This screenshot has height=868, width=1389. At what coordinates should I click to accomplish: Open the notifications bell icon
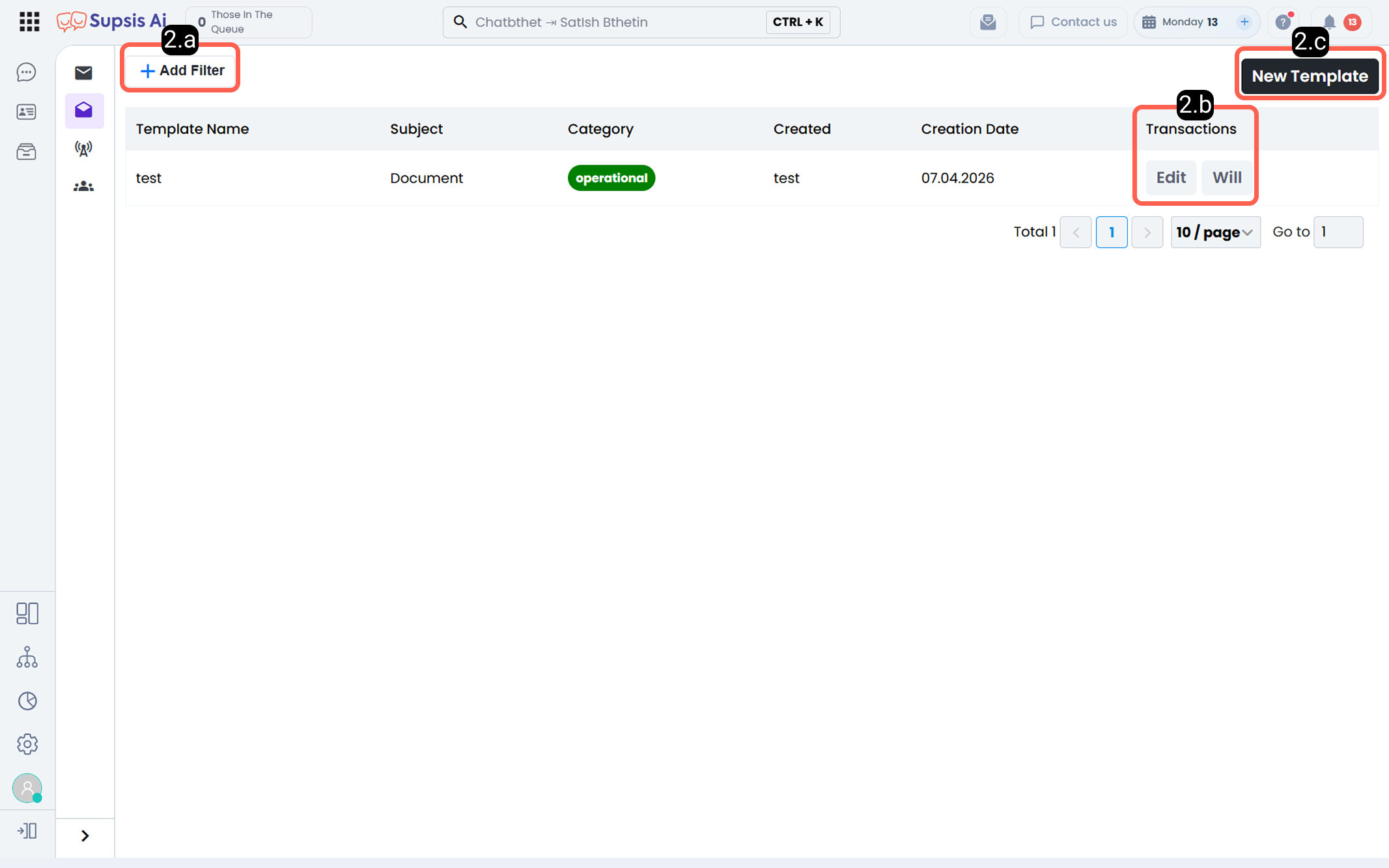pos(1329,22)
